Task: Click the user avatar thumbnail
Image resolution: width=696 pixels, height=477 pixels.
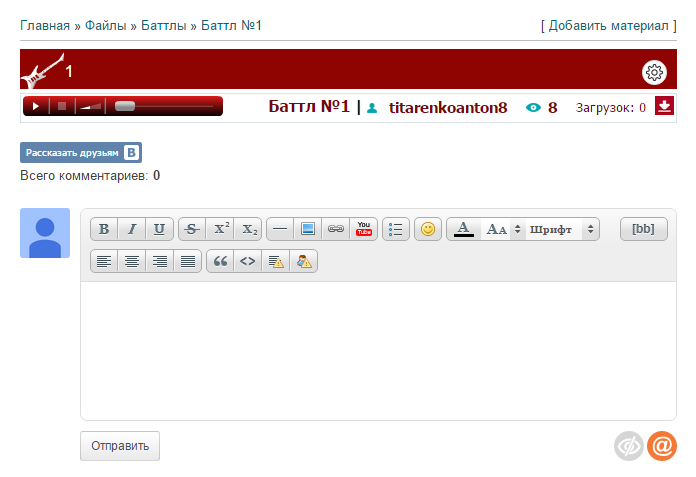Action: click(x=45, y=233)
